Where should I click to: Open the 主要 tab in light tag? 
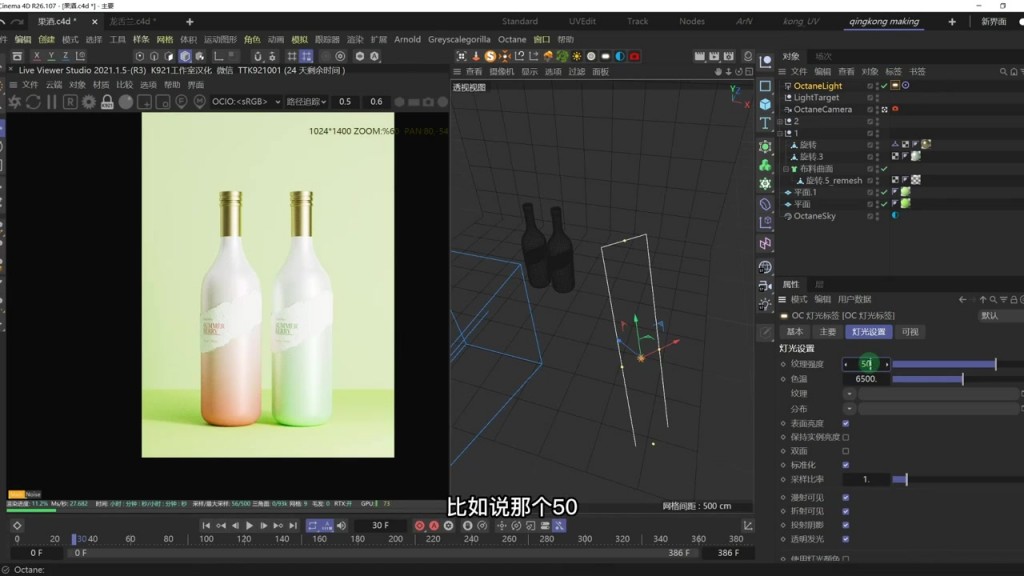pos(827,332)
